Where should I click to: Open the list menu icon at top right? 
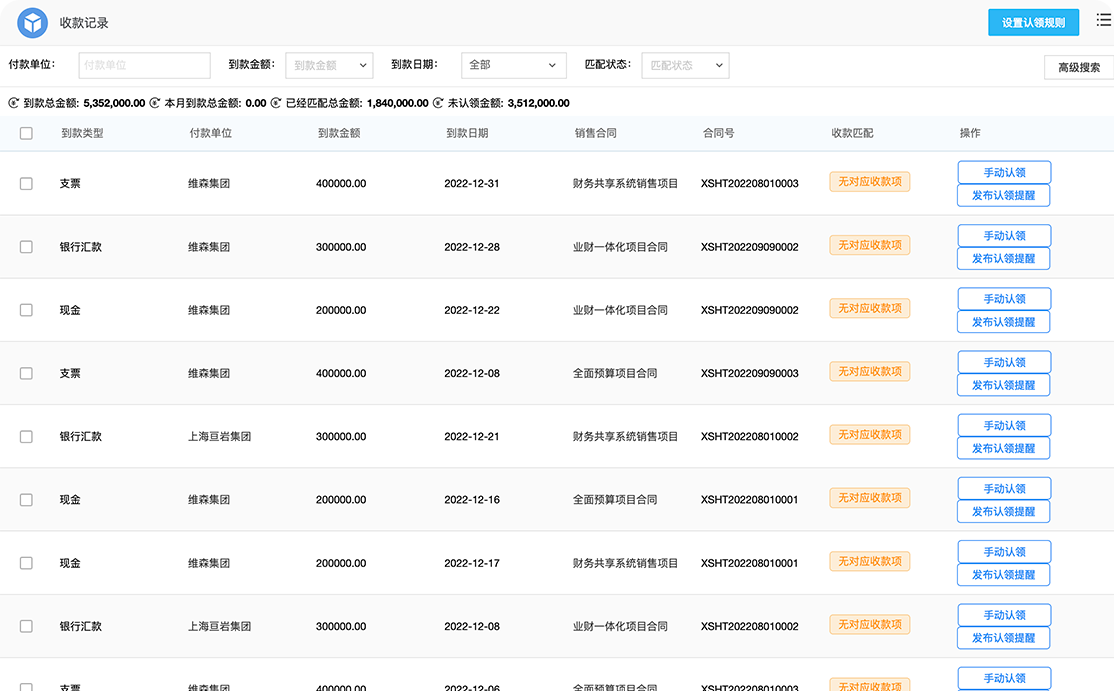click(x=1103, y=21)
